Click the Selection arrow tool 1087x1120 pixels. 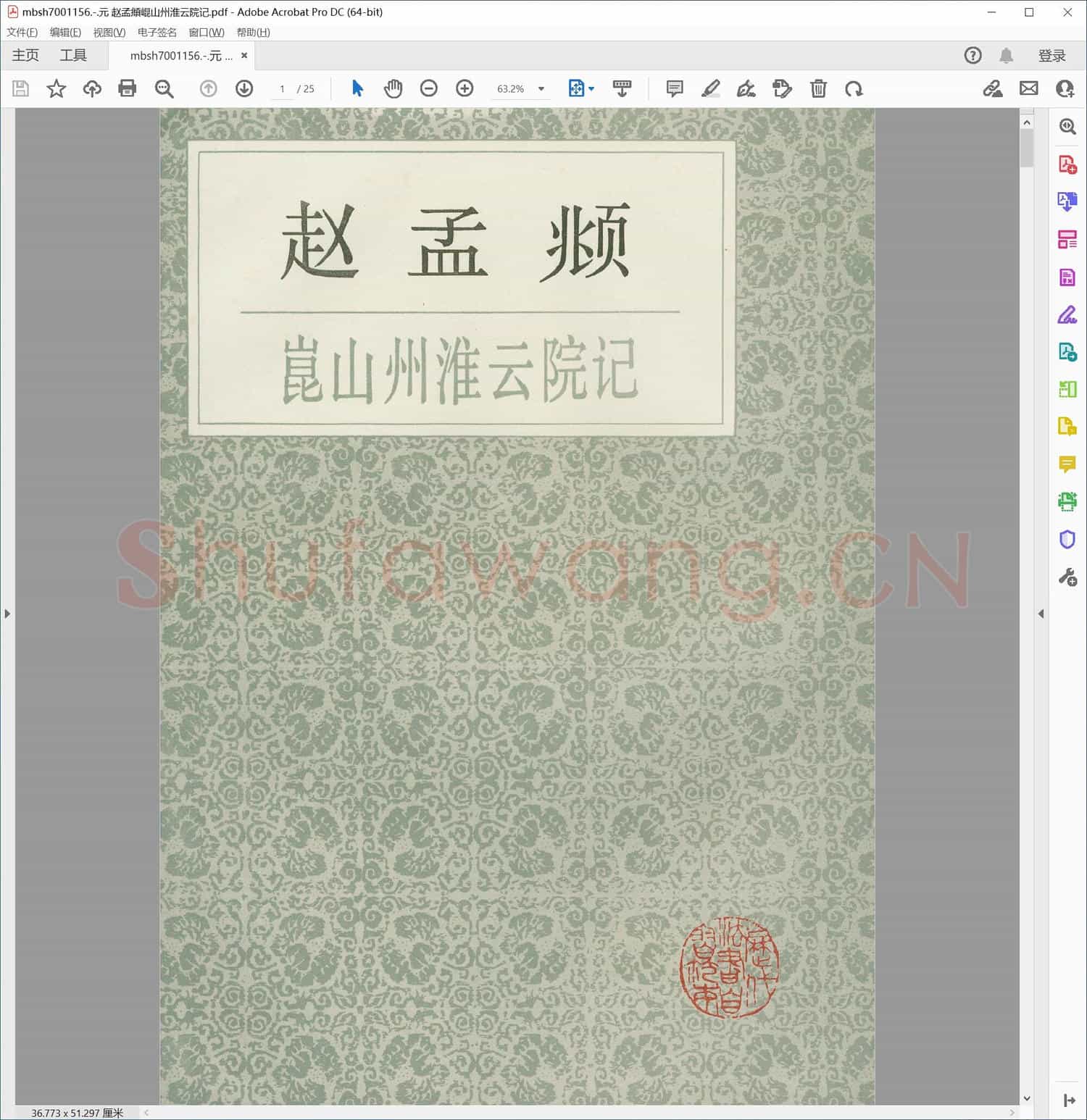(x=357, y=88)
